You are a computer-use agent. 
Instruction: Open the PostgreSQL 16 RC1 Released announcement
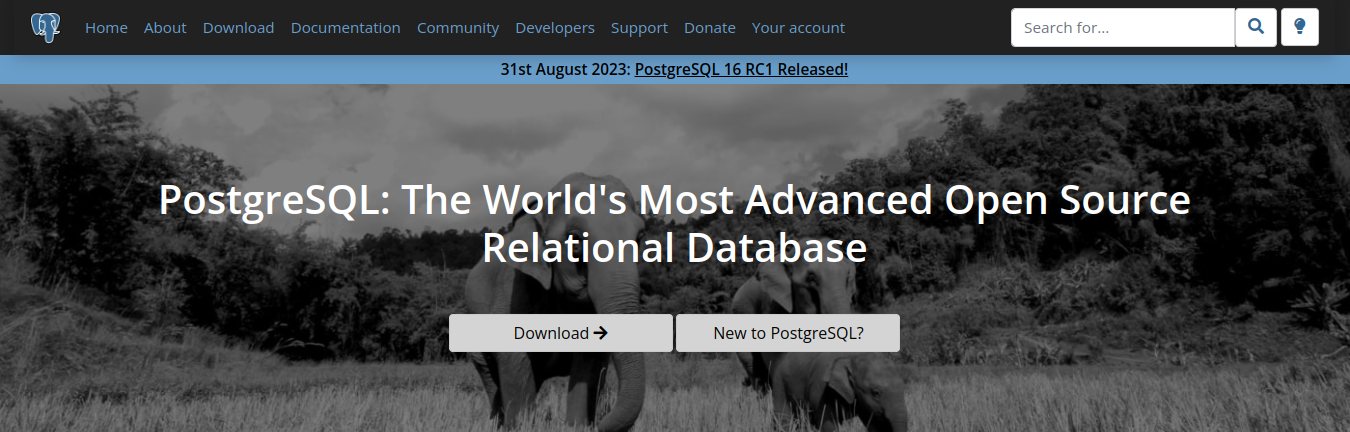741,69
